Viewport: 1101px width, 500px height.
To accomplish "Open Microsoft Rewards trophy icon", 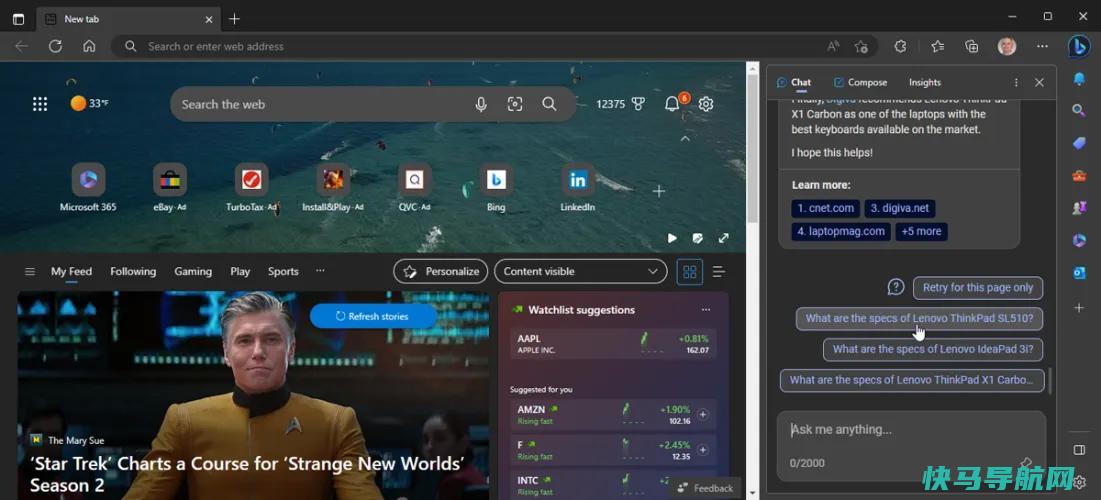I will [638, 104].
